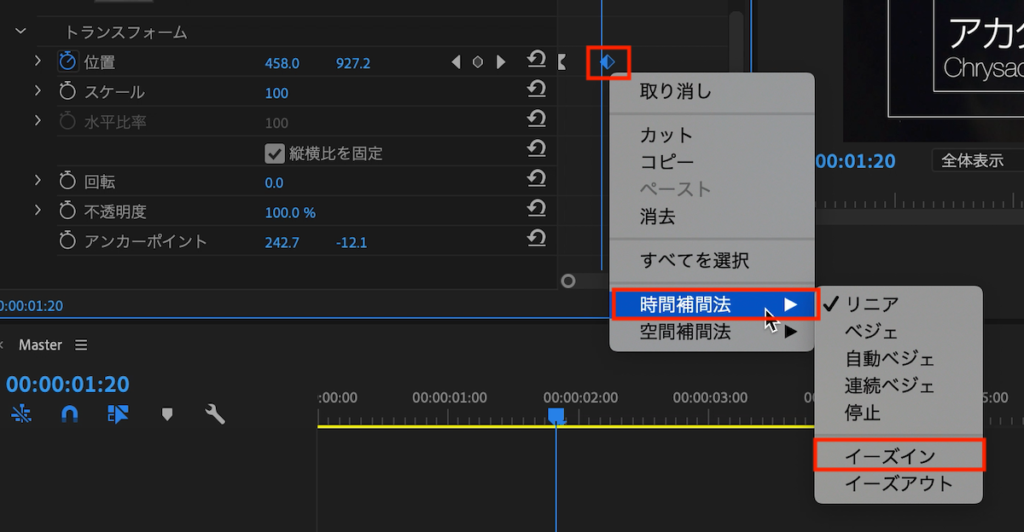Click program monitor timecode 00:01:20

[x=856, y=161]
